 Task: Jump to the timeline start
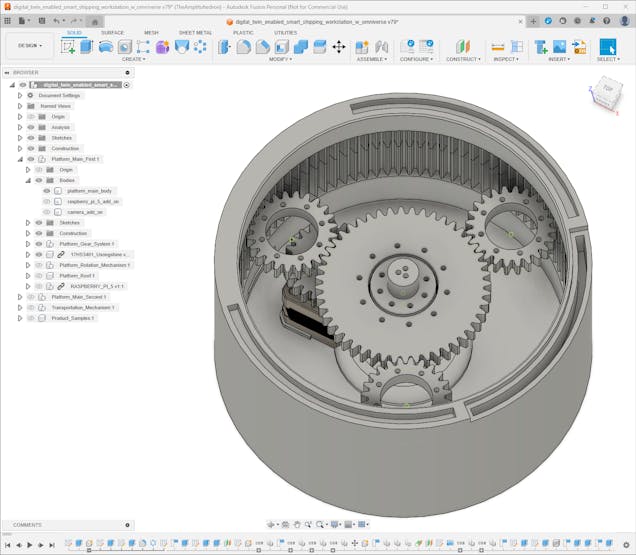(x=7, y=545)
